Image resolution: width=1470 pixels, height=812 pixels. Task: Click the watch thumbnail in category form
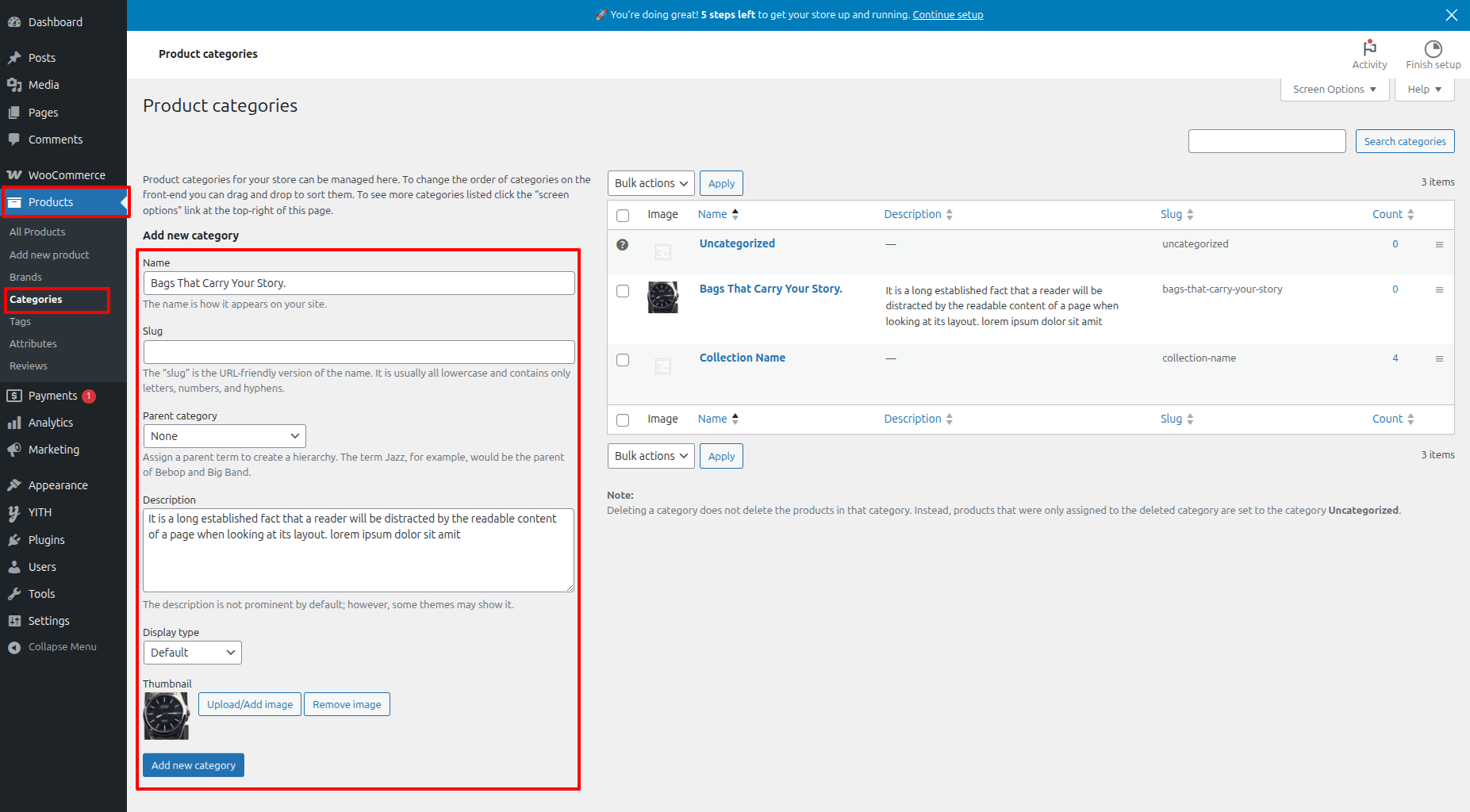tap(167, 715)
